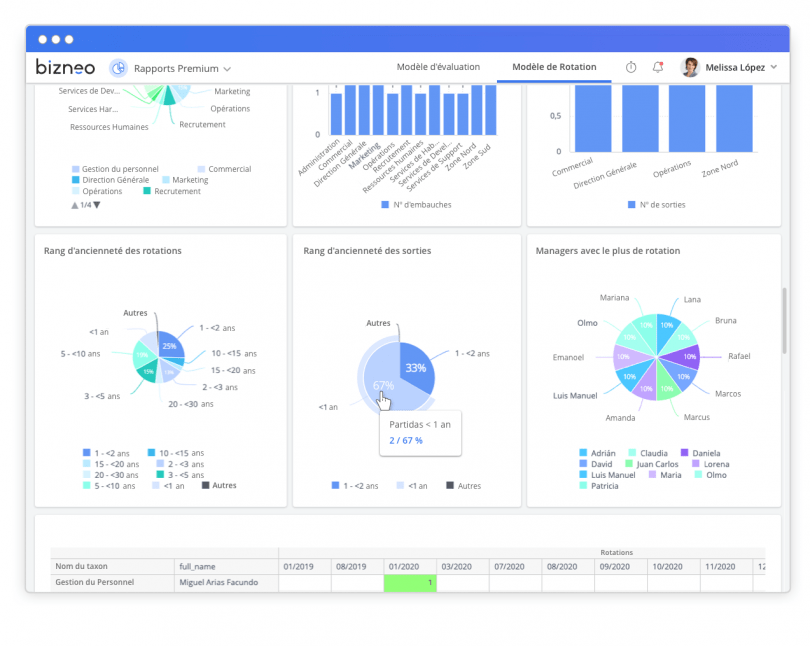Click Melissa López's profile avatar
This screenshot has width=810, height=646.
click(x=689, y=67)
